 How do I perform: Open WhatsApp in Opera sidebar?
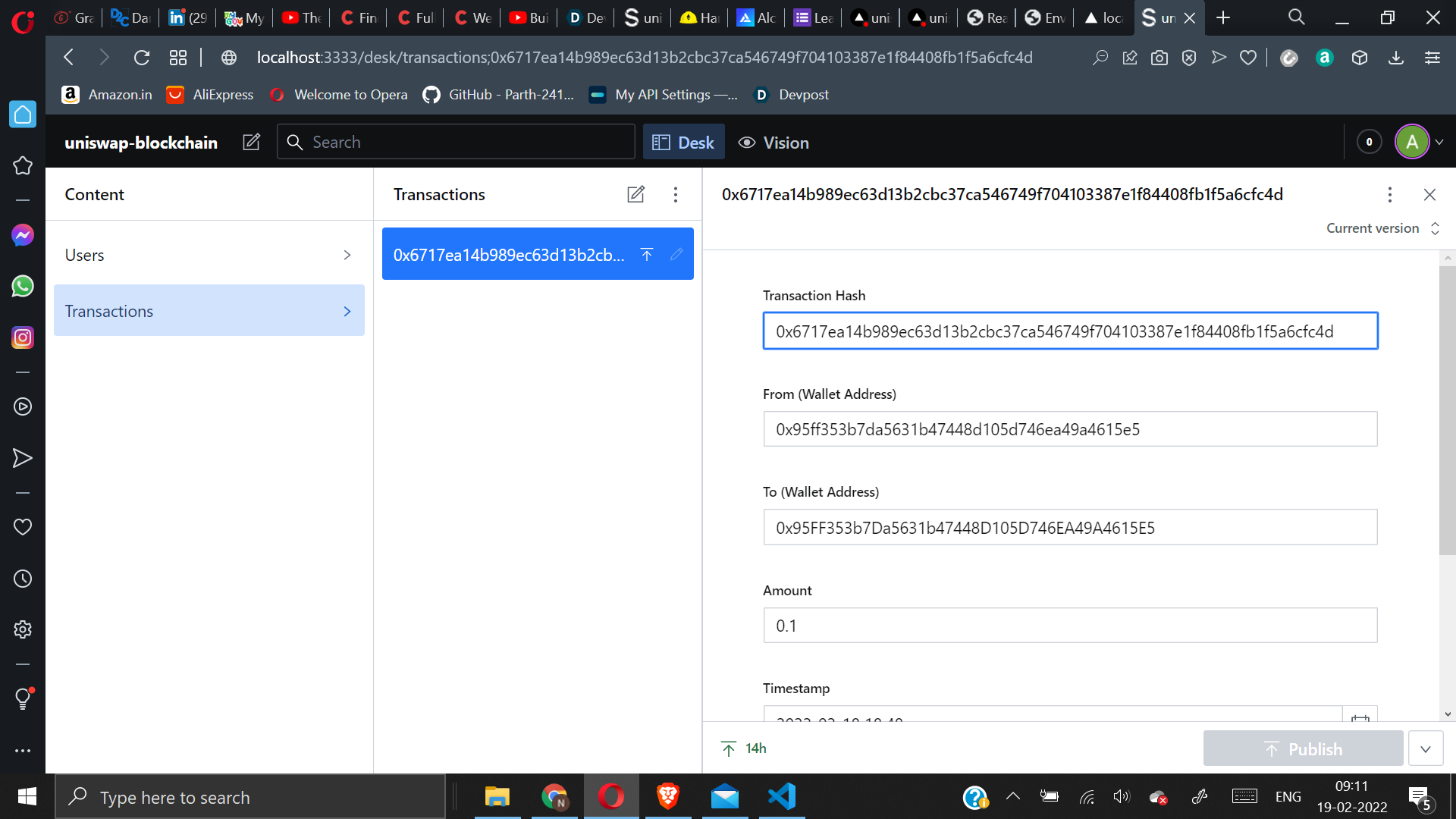23,286
